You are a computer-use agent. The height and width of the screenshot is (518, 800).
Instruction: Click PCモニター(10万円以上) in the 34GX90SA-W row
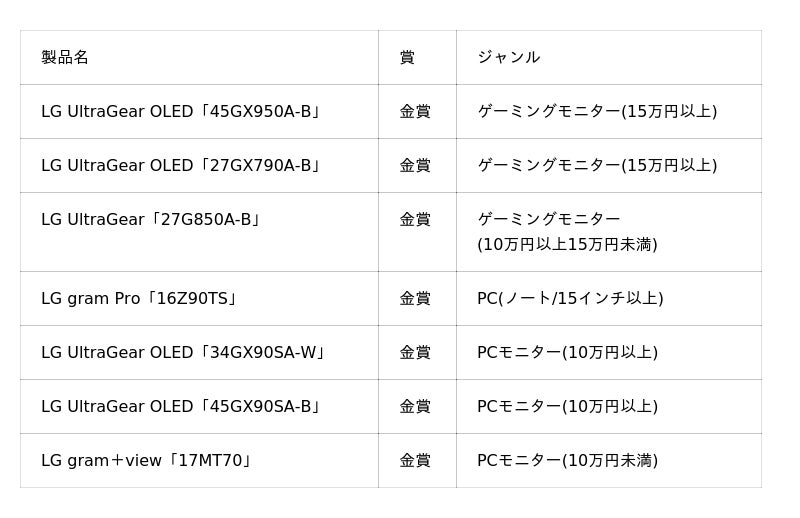pos(567,352)
